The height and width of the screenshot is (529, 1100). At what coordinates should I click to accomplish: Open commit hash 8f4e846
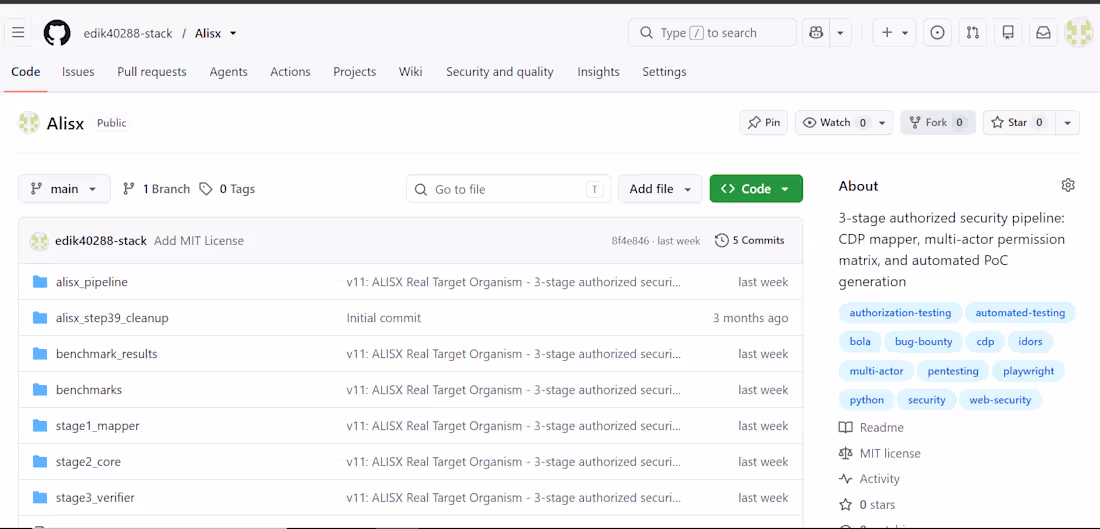click(630, 241)
